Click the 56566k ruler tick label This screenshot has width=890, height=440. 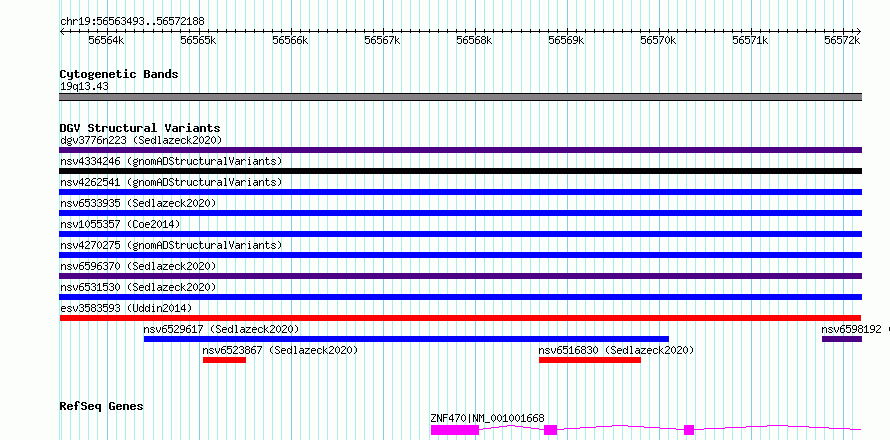click(x=291, y=40)
